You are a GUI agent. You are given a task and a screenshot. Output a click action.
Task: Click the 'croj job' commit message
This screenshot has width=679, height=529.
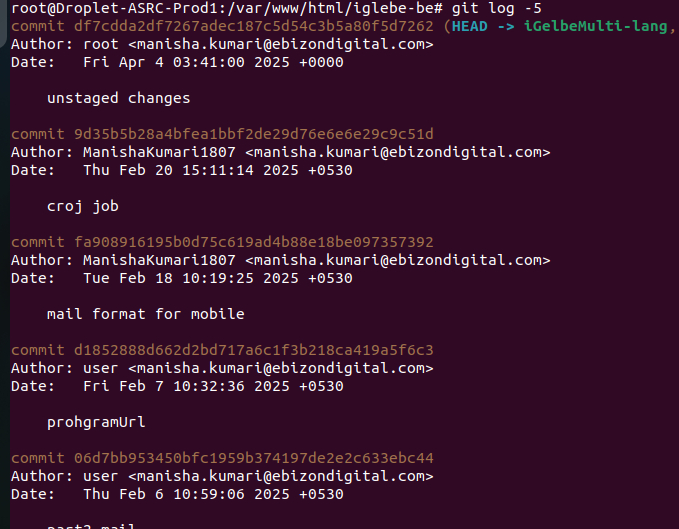[83, 206]
